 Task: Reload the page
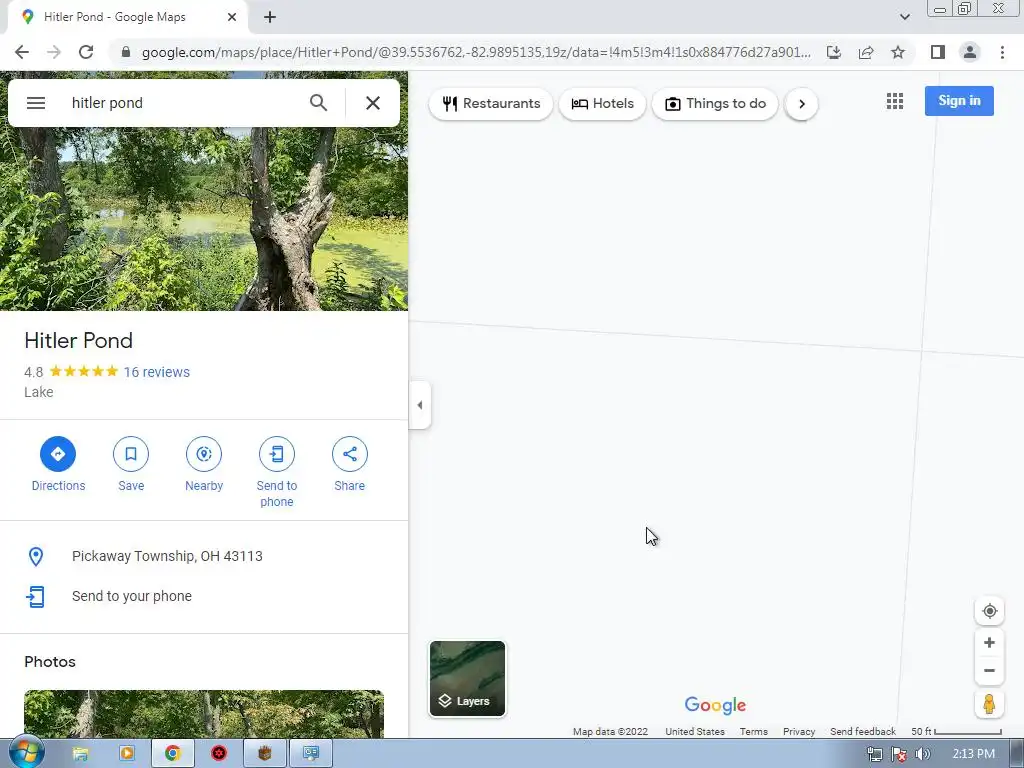tap(86, 52)
